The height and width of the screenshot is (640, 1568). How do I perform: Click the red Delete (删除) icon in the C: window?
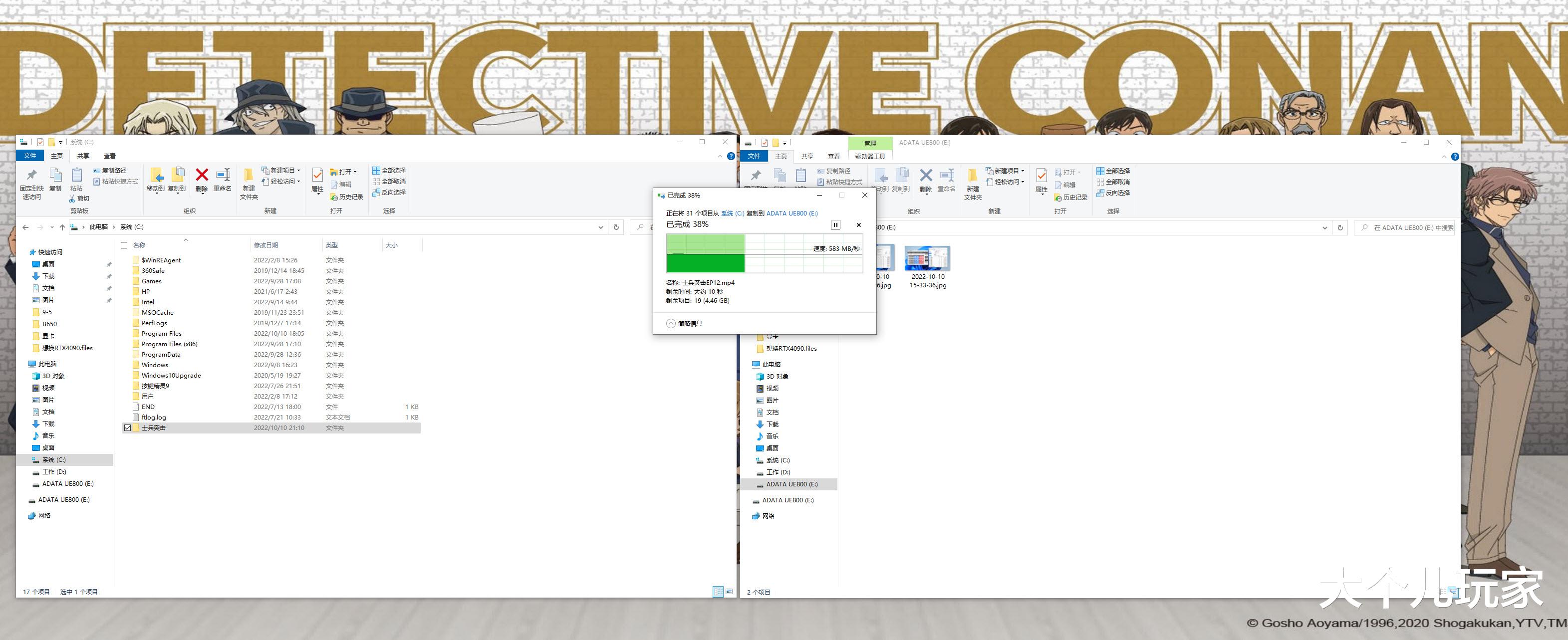click(202, 175)
